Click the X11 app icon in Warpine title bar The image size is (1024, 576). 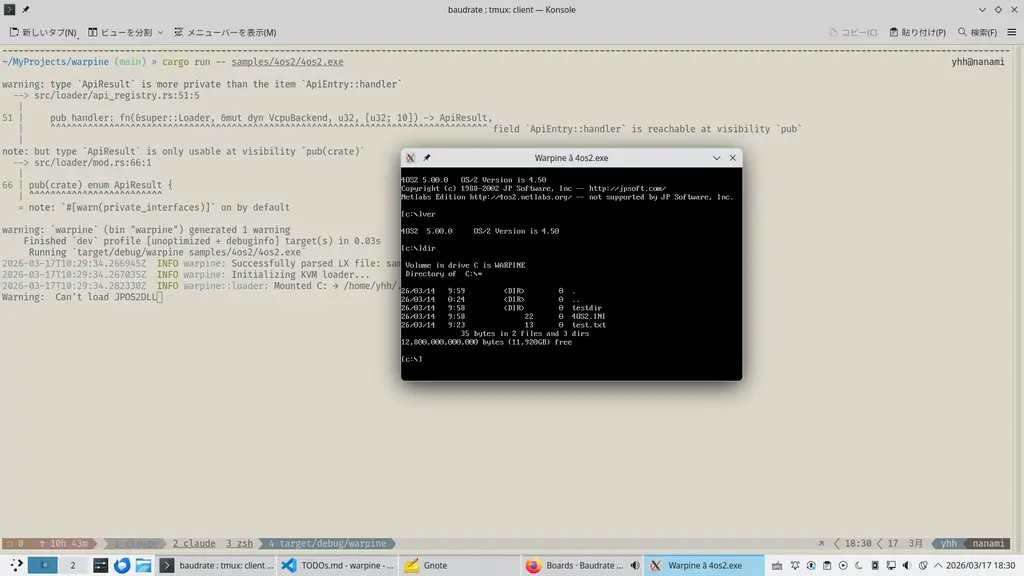tap(410, 158)
